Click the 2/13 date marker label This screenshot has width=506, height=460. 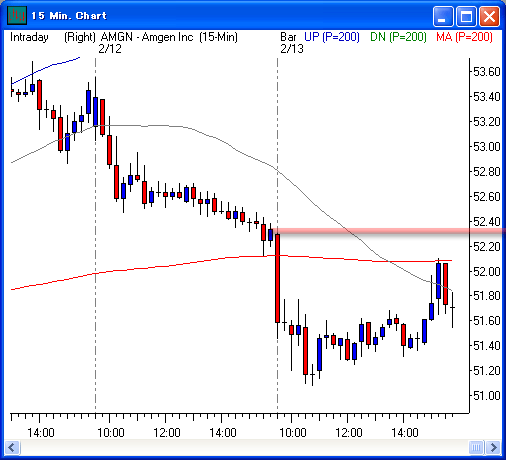292,49
